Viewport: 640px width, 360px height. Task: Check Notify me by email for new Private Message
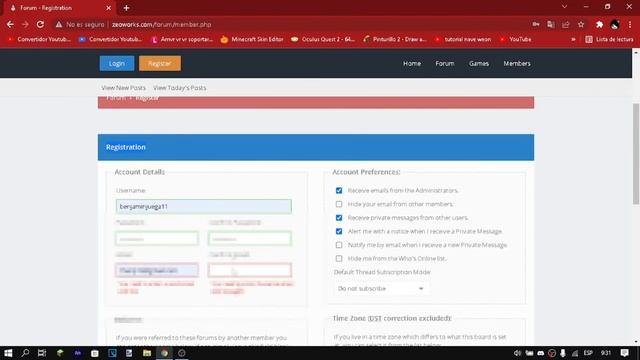pyautogui.click(x=339, y=245)
